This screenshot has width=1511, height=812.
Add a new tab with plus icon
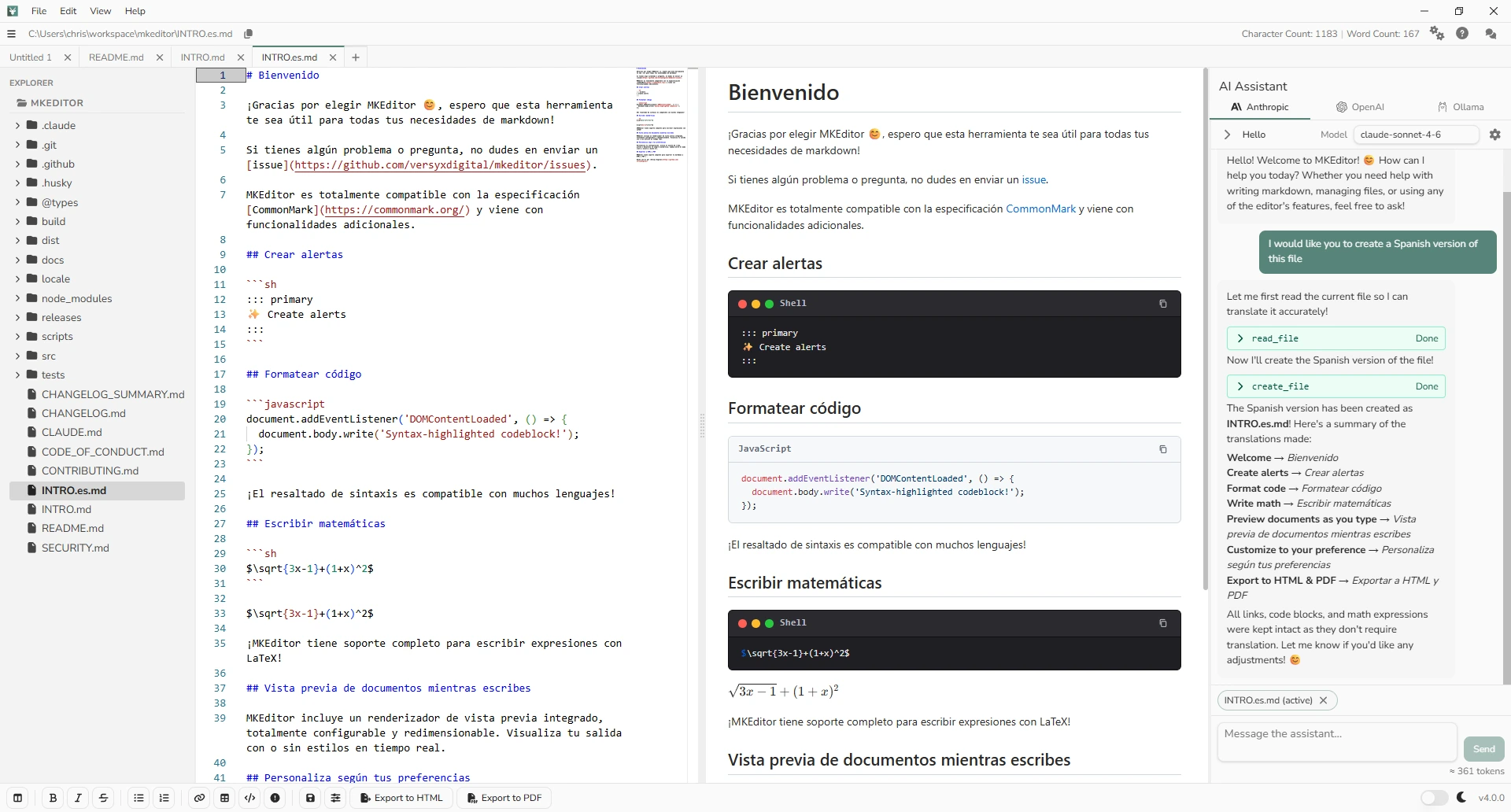[356, 57]
